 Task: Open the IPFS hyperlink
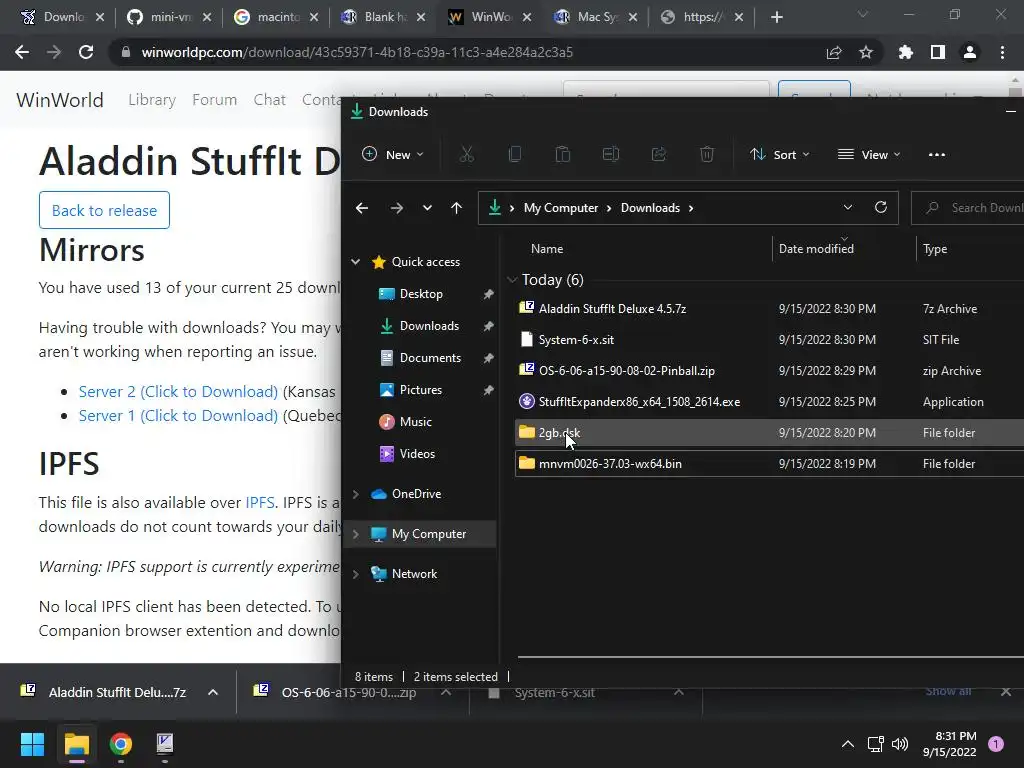click(x=260, y=502)
